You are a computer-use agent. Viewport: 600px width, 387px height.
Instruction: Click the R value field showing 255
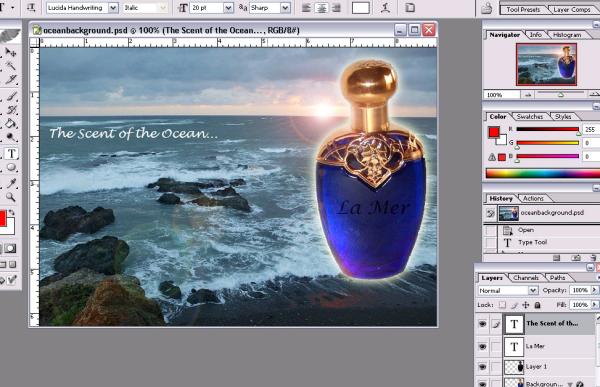[590, 129]
